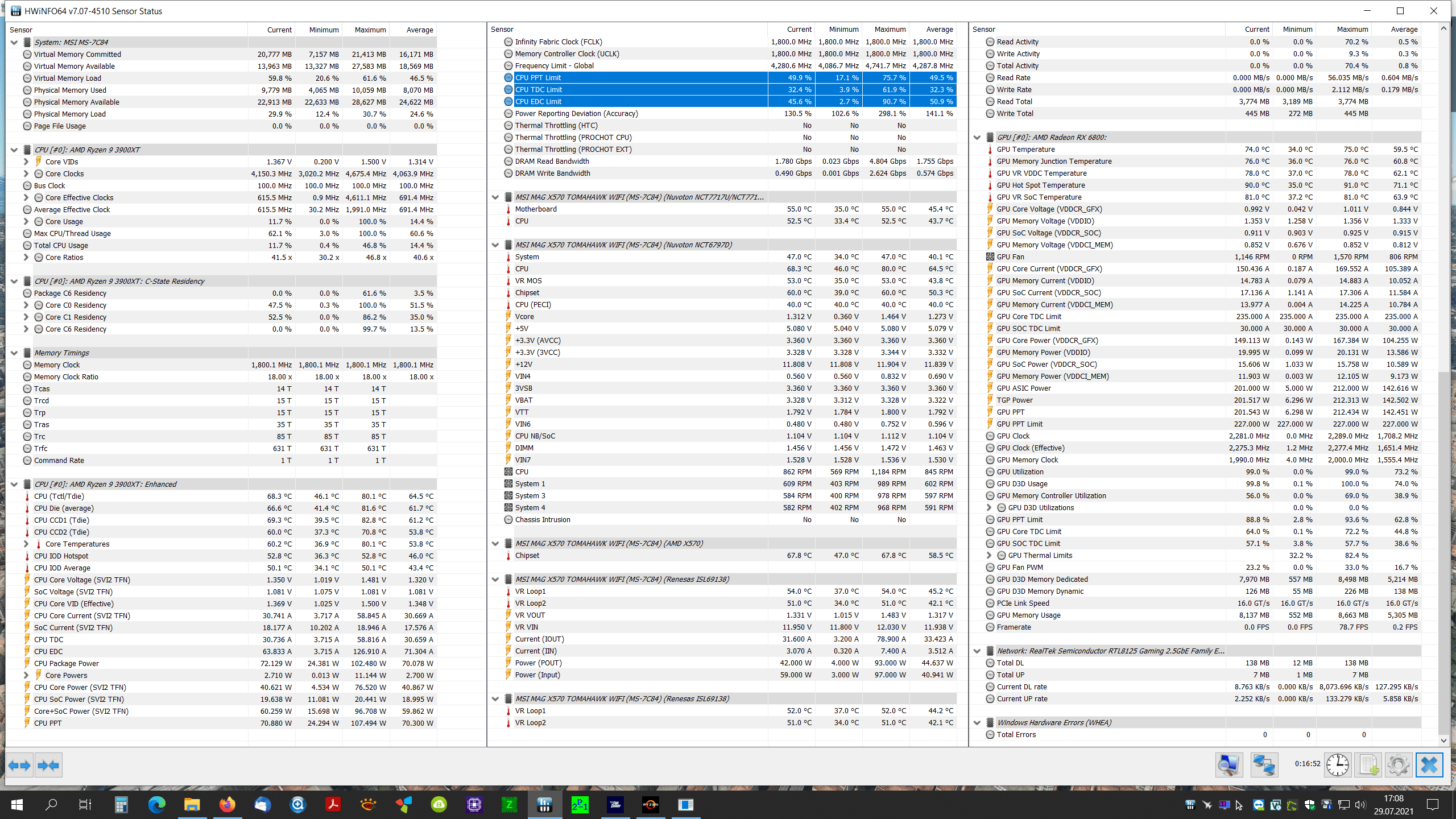
Task: Expand the Core Temperatures row
Action: point(26,544)
